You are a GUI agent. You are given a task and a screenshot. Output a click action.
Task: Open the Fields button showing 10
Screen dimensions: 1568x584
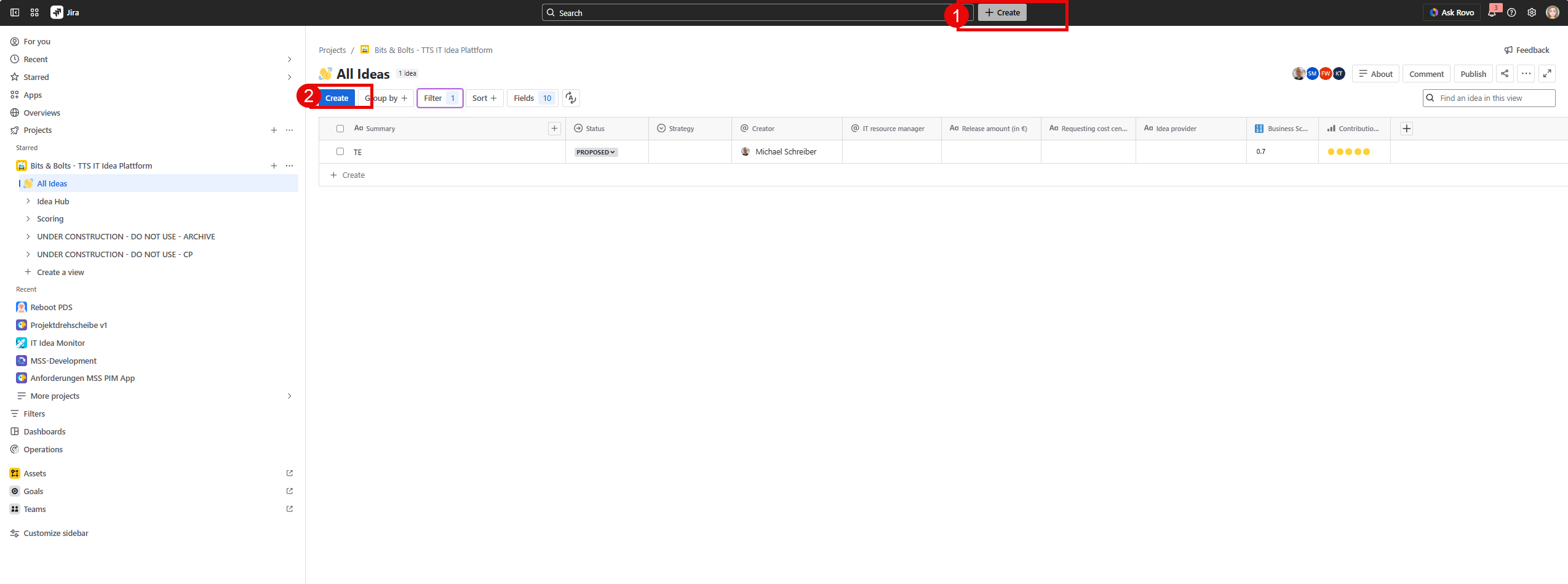pyautogui.click(x=533, y=98)
